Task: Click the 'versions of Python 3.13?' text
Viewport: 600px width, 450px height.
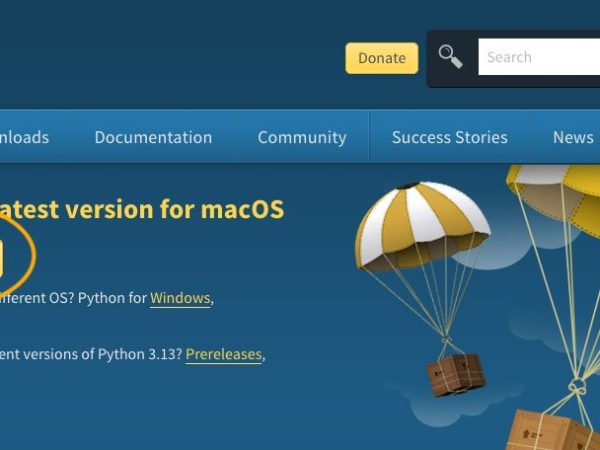Action: pos(103,354)
